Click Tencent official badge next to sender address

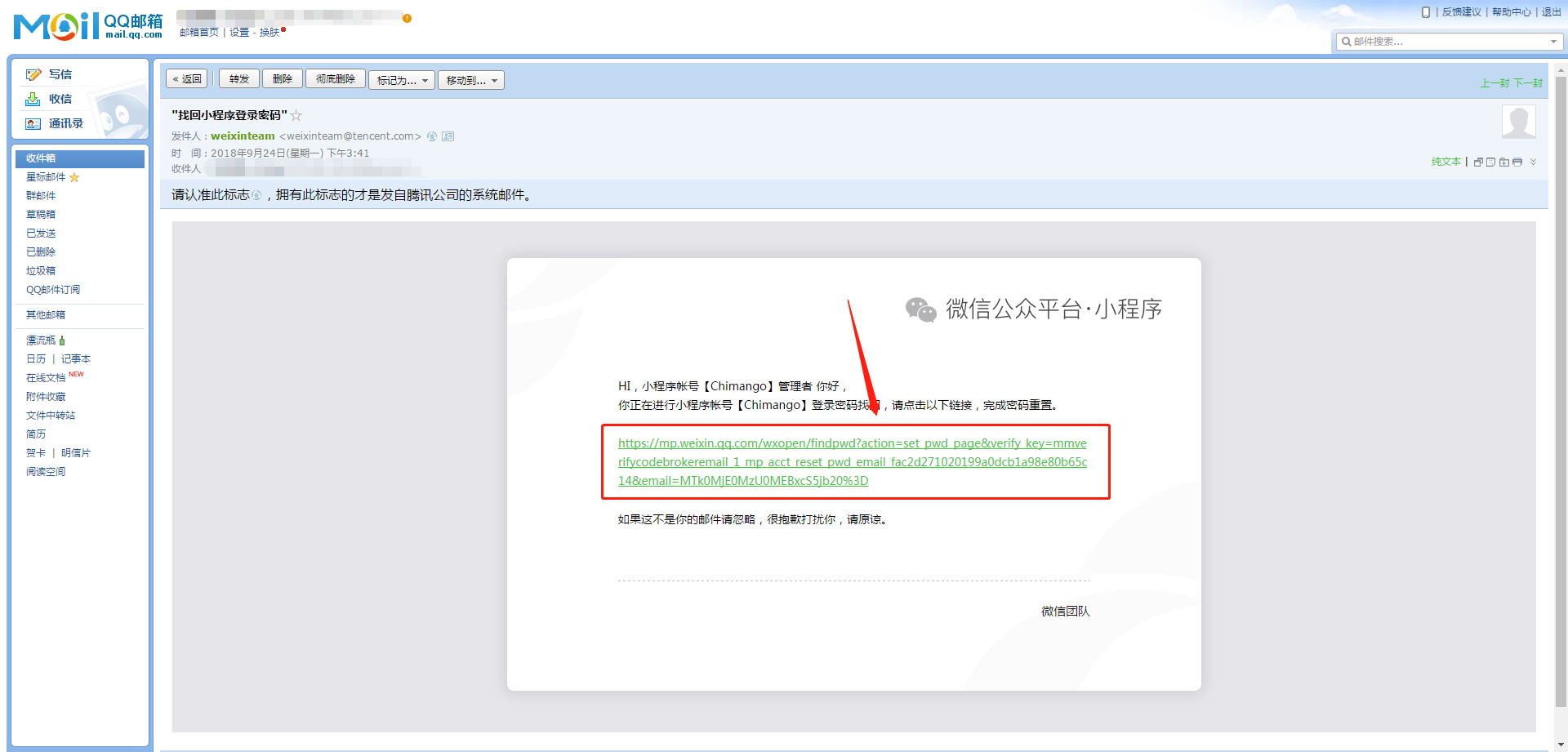pos(432,136)
